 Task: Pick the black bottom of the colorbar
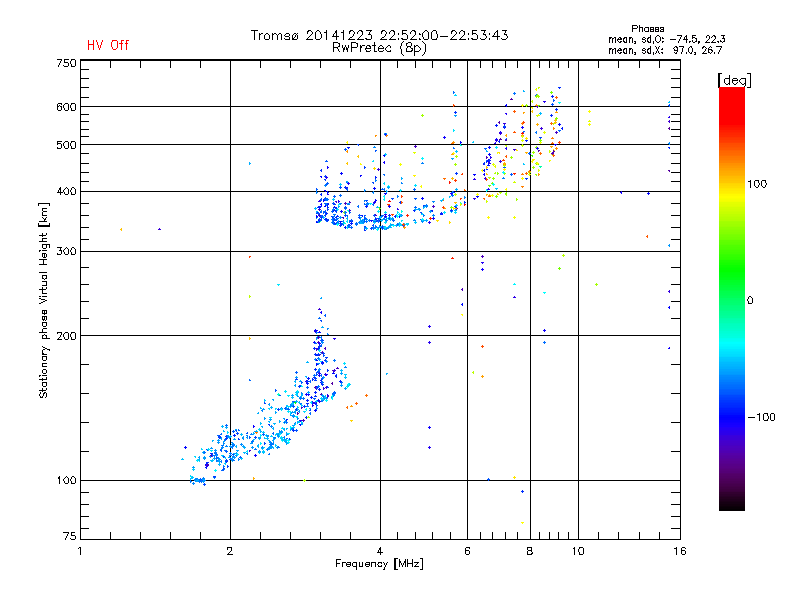(x=732, y=503)
